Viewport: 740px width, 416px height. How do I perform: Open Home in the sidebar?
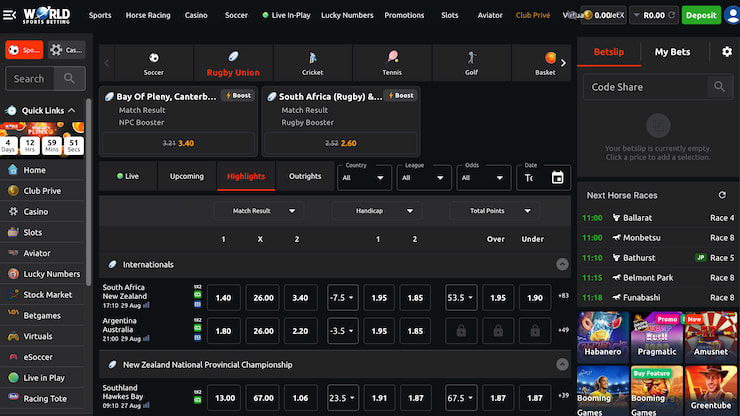pyautogui.click(x=43, y=170)
